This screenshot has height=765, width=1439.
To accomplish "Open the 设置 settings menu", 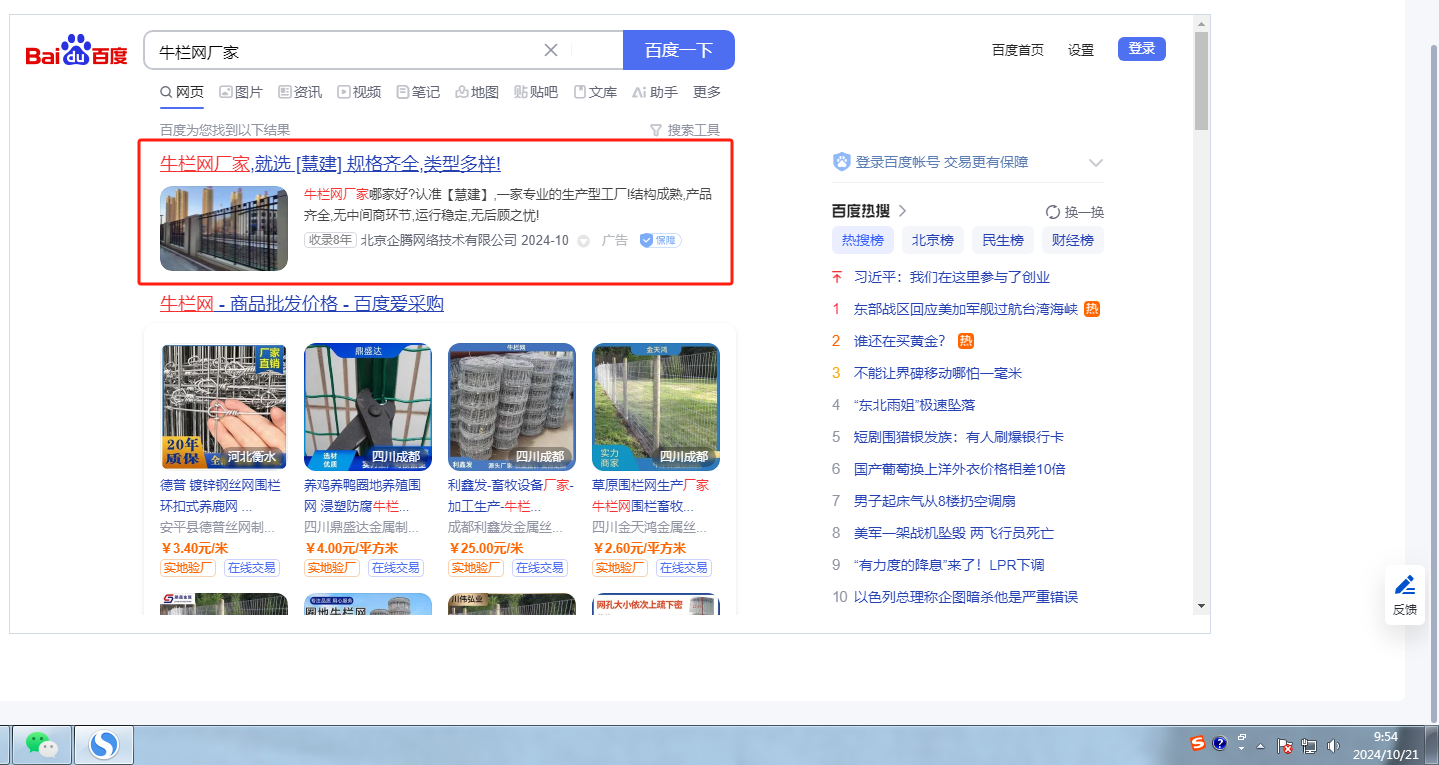I will 1081,50.
